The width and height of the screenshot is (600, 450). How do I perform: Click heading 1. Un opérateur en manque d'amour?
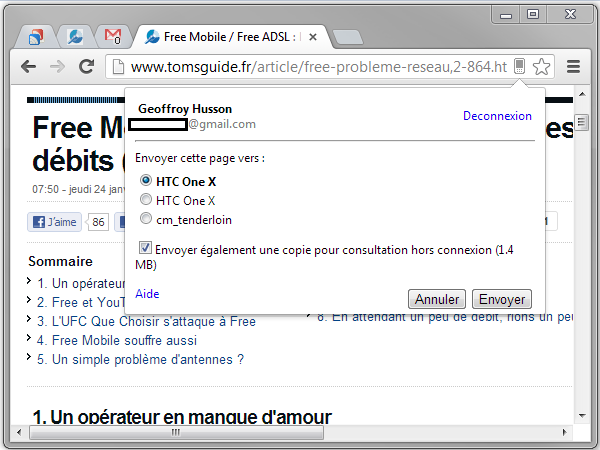(x=182, y=416)
